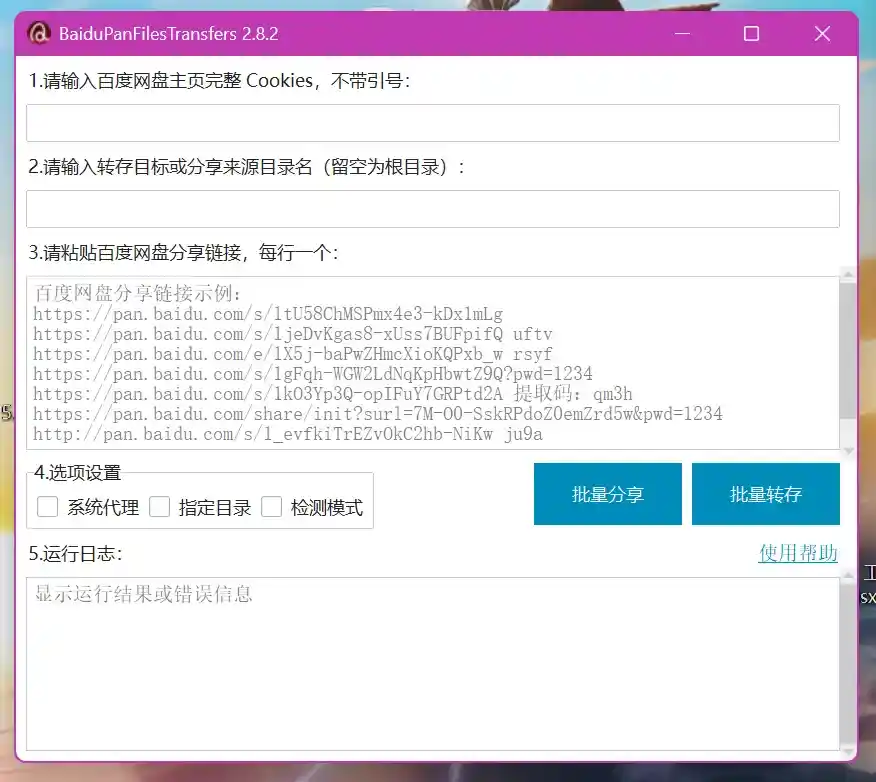Screen dimensions: 876x782
Task: Close the BaiduPanFilesTransfers window
Action: [x=822, y=34]
